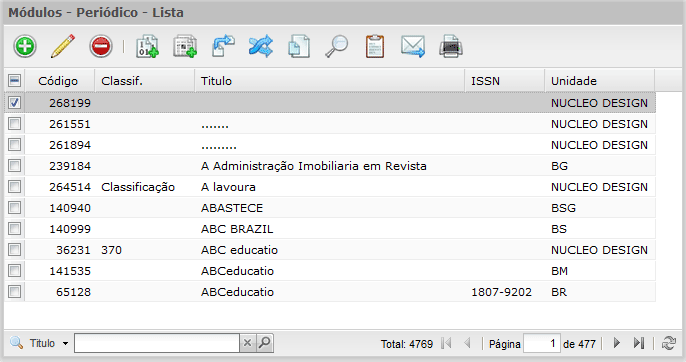Screen dimensions: 686x362
Task: Select the A lavoura title cell
Action: (228, 187)
